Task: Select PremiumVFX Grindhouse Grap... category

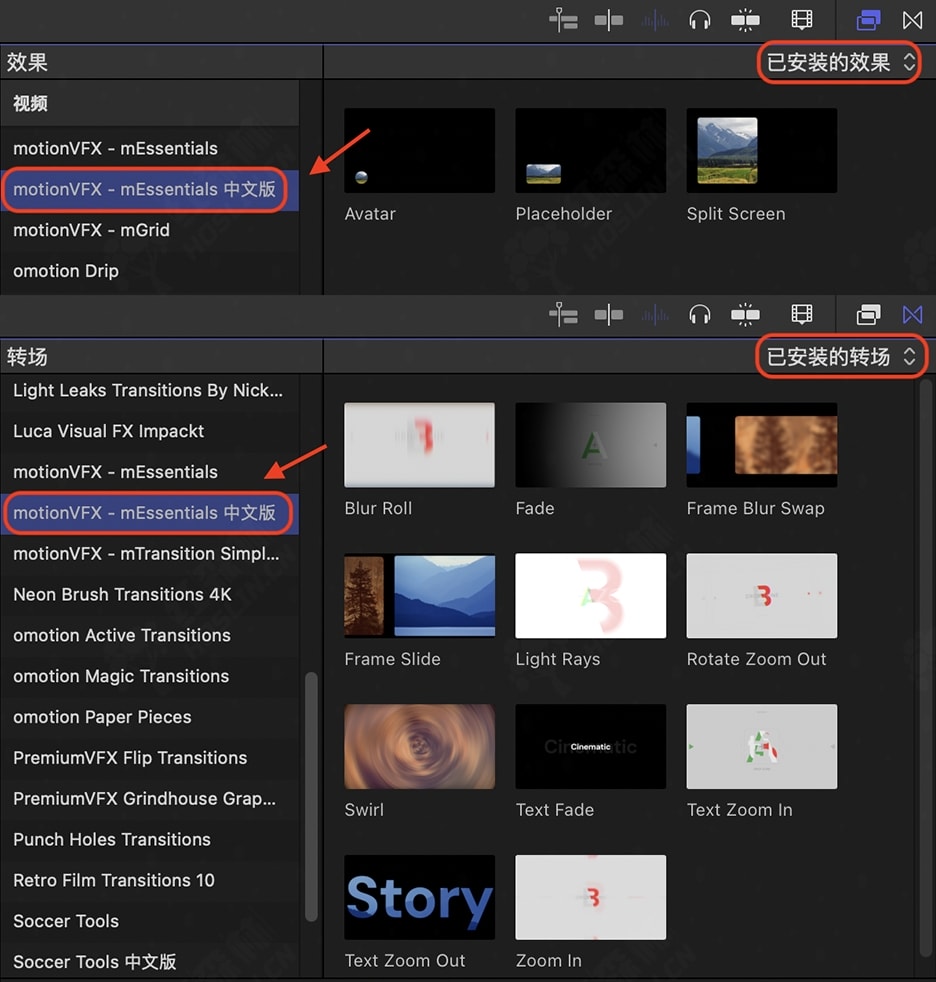Action: pyautogui.click(x=150, y=799)
